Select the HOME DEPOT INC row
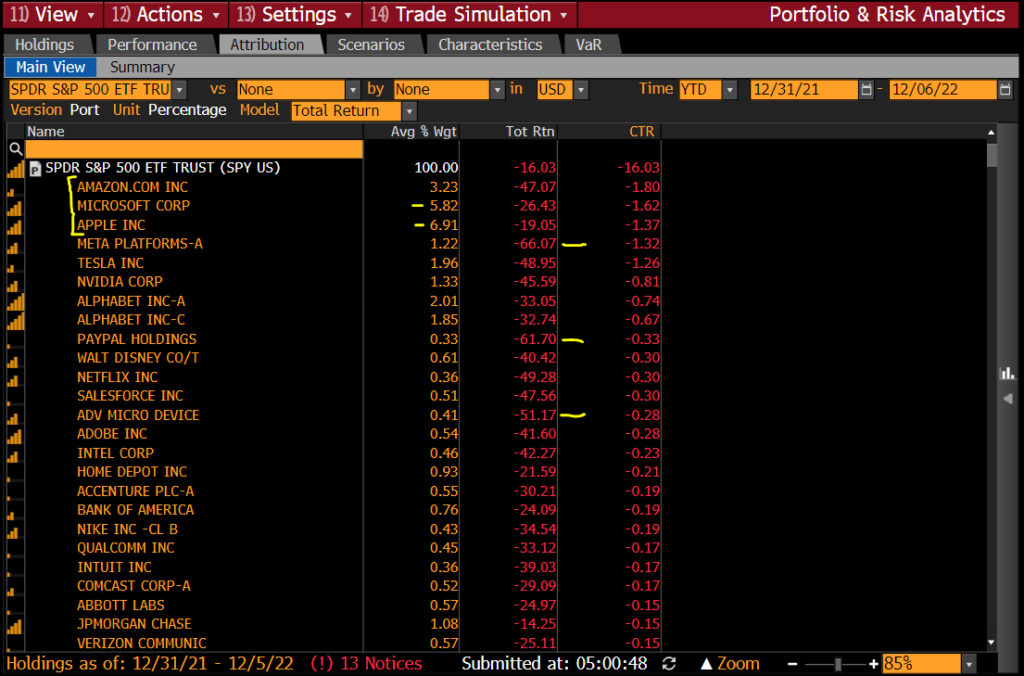 click(x=334, y=472)
